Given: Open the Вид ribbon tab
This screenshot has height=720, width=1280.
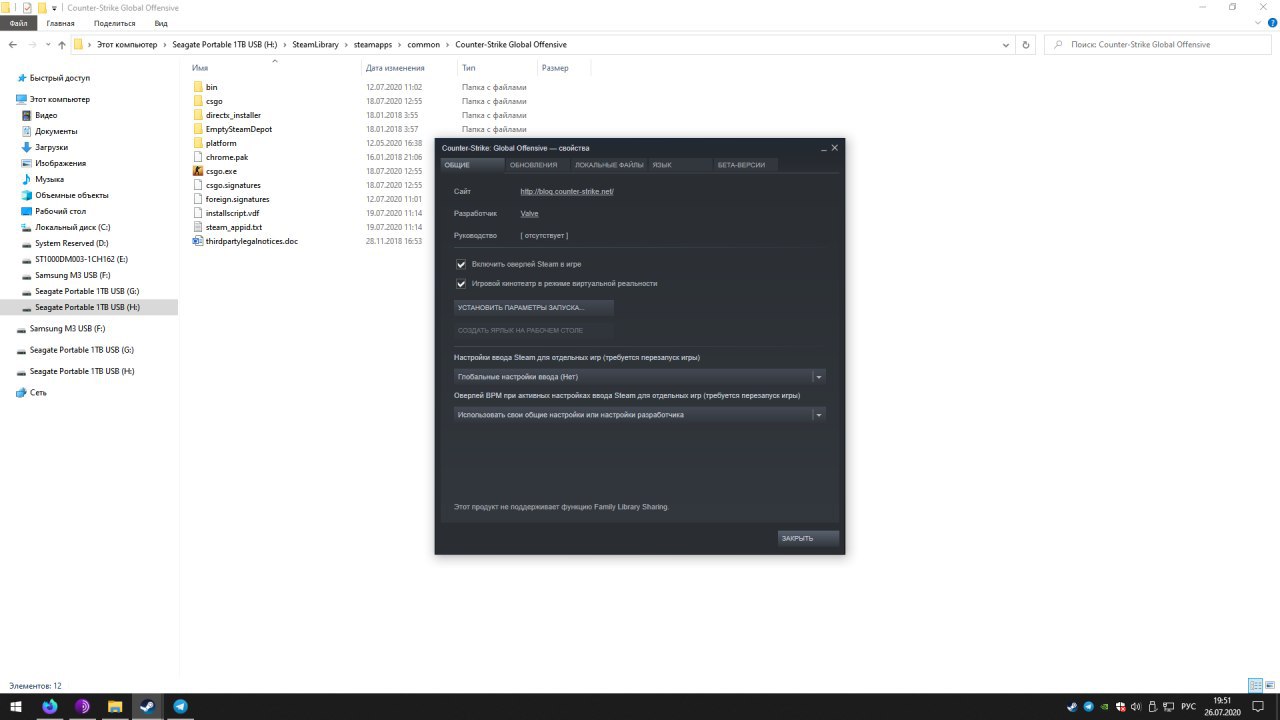Looking at the screenshot, I should (x=161, y=22).
